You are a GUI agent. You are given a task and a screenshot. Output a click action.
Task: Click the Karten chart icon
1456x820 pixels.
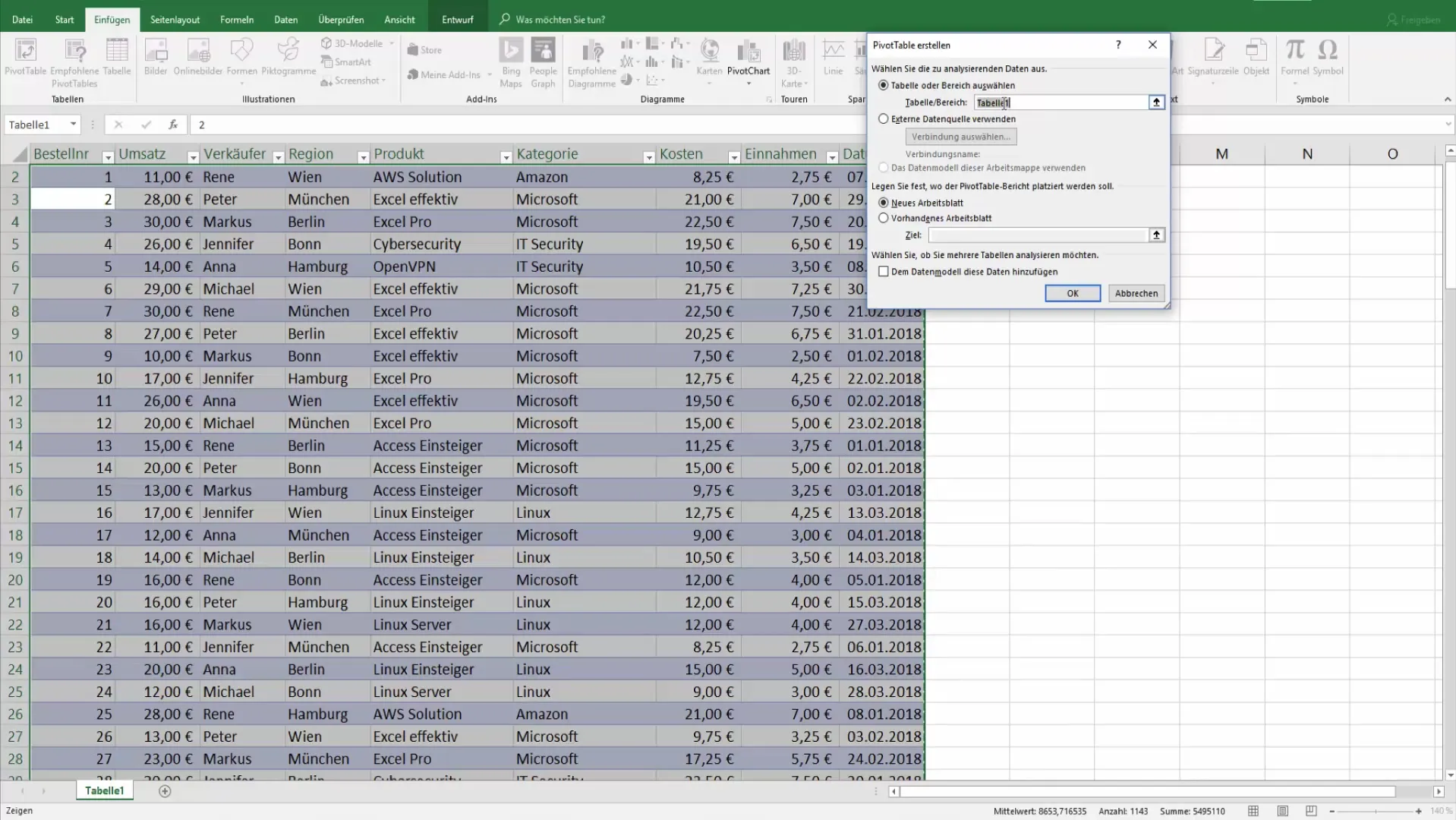[709, 61]
